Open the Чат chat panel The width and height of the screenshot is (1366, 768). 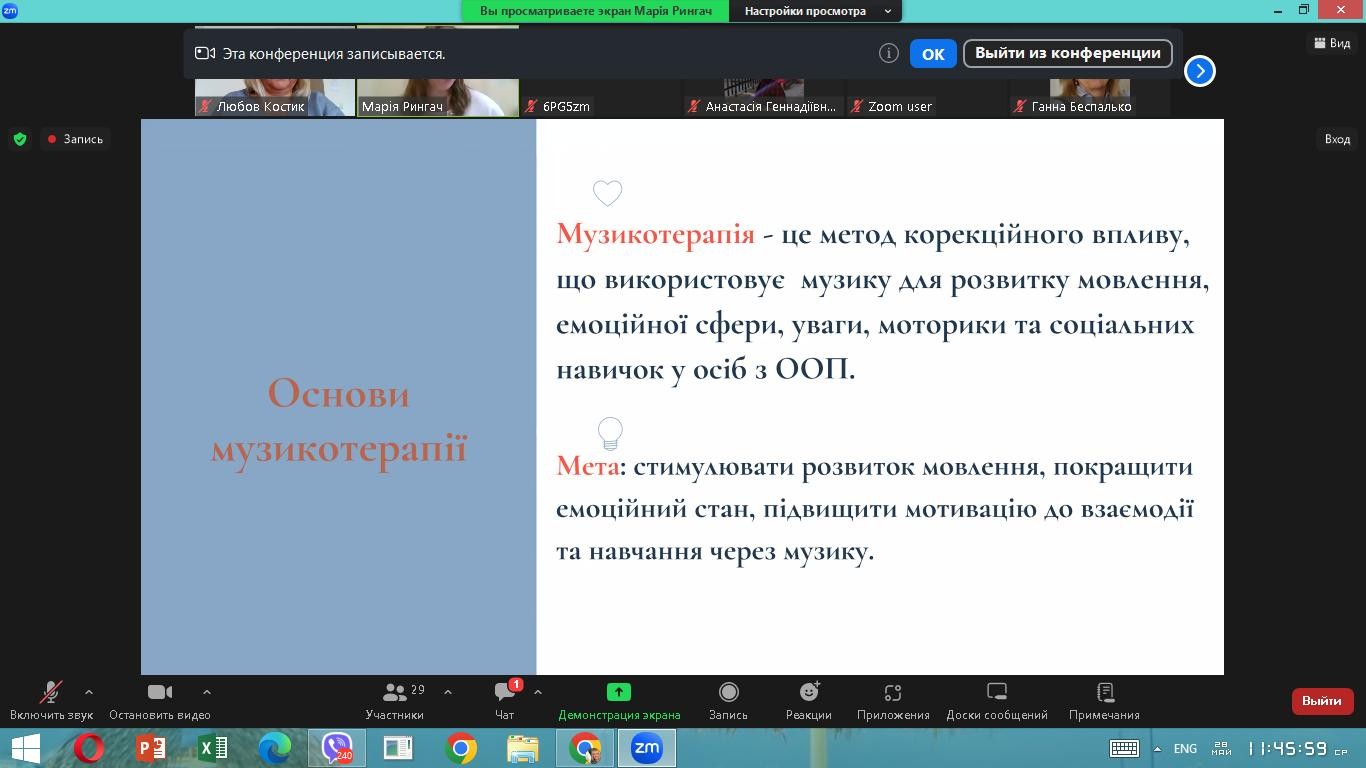505,701
